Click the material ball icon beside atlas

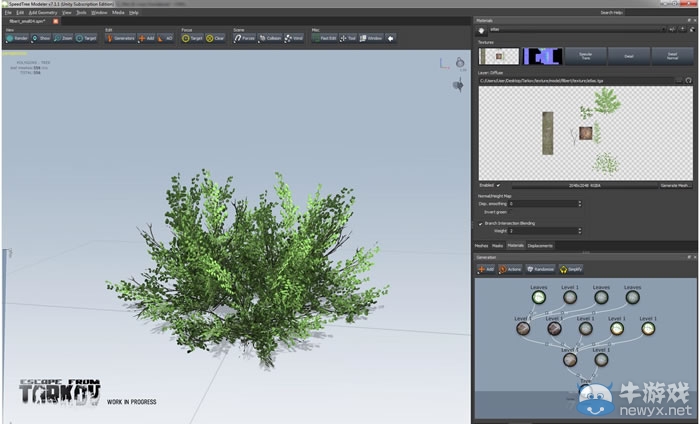click(481, 30)
